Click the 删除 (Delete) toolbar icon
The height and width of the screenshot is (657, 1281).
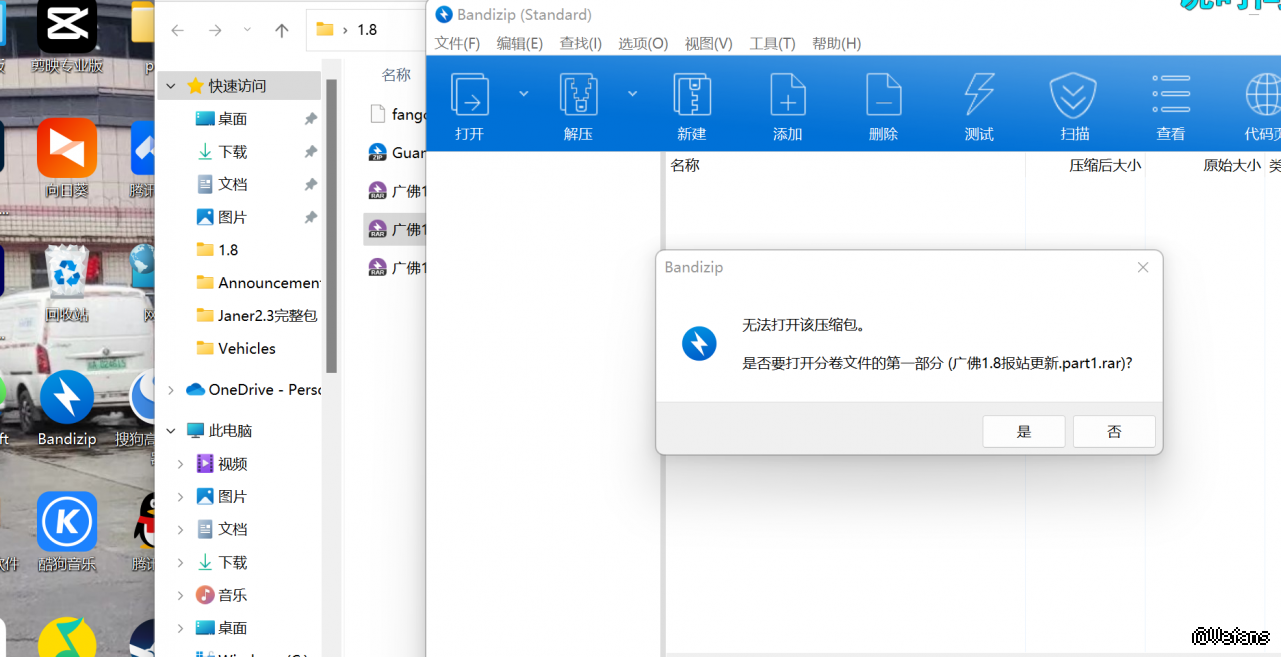click(x=884, y=95)
